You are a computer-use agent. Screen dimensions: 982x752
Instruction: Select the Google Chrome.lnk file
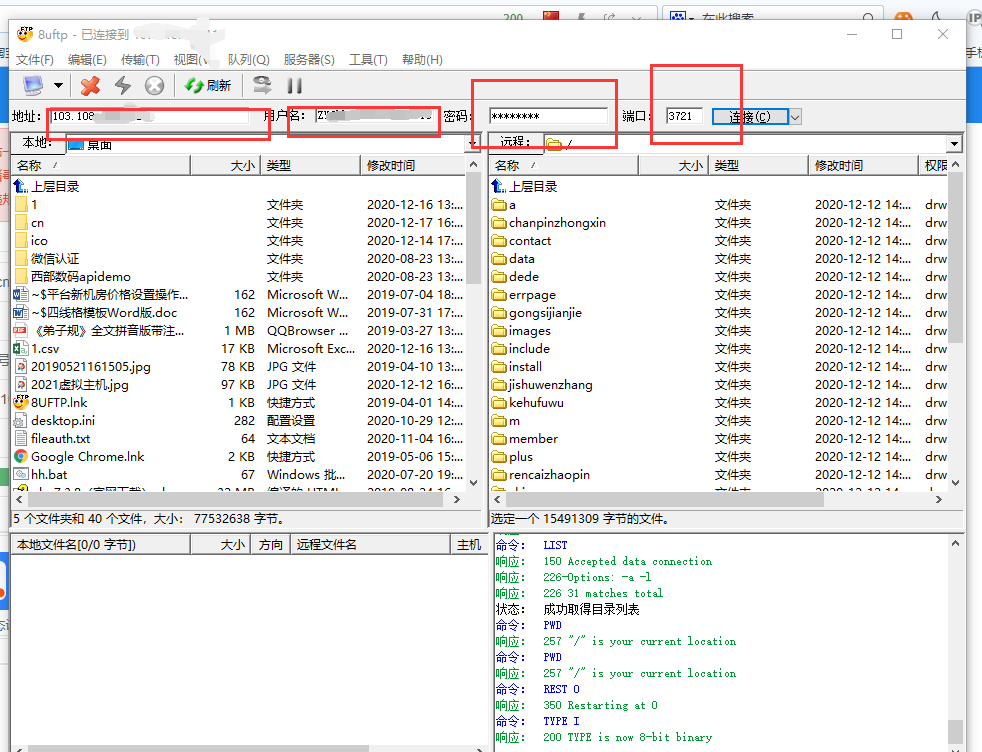pos(87,457)
